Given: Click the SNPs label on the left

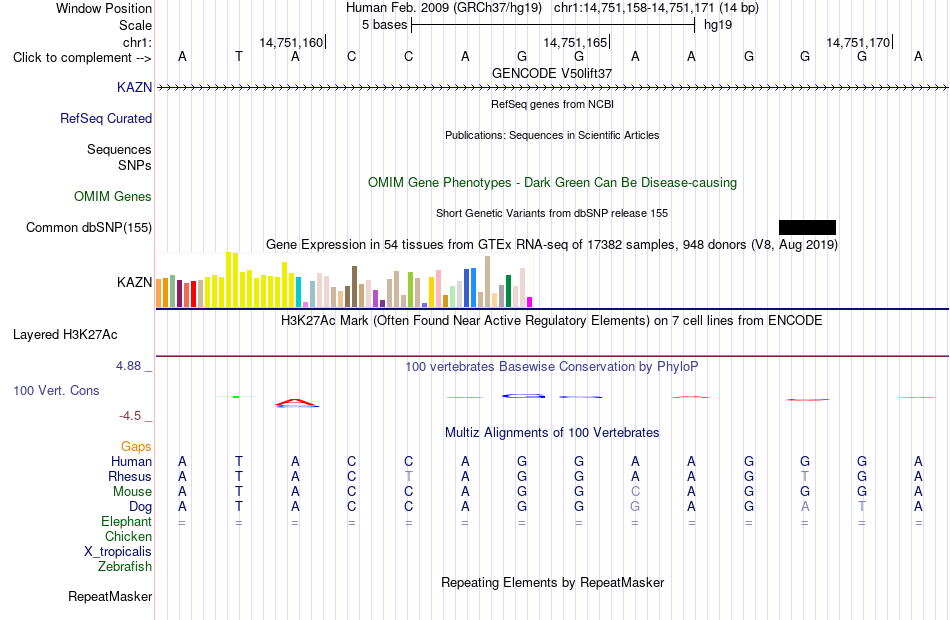Looking at the screenshot, I should tap(135, 165).
